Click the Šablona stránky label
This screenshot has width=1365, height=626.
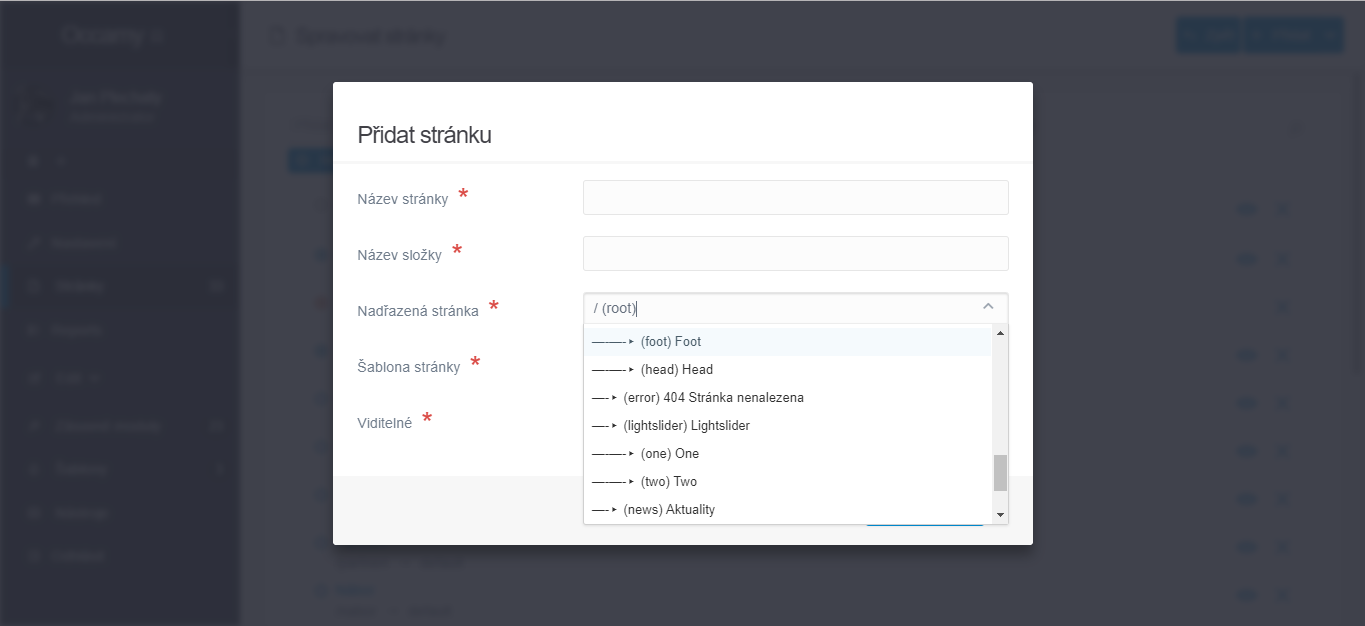tap(409, 367)
